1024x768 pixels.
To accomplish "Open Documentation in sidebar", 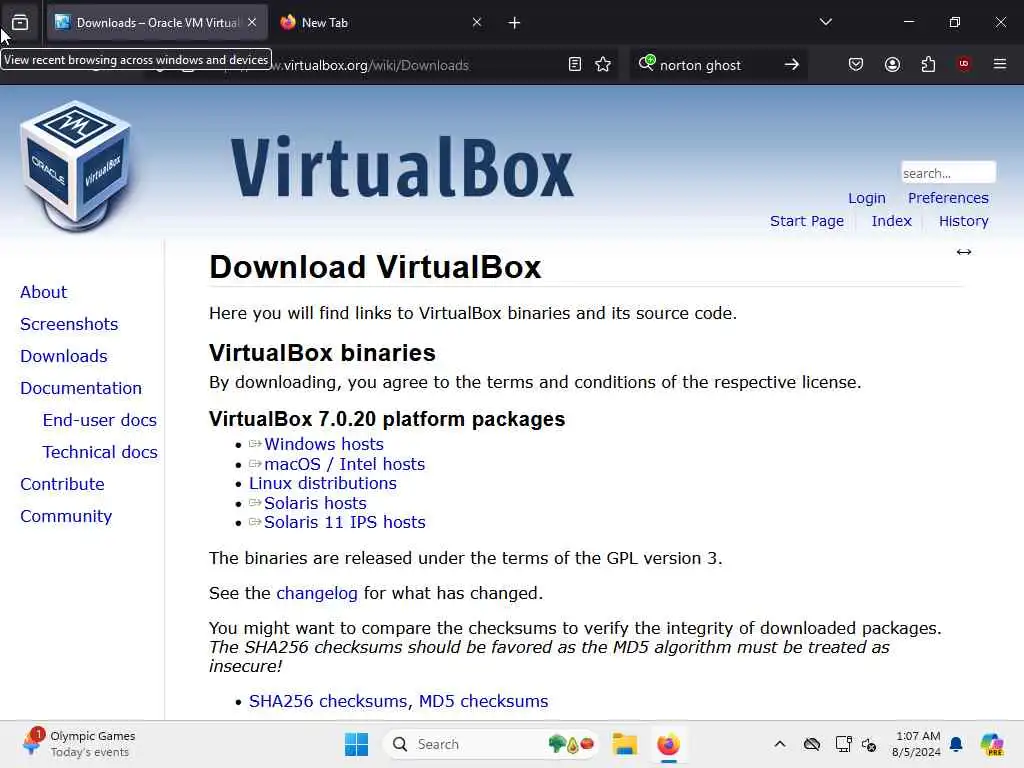I will coord(81,388).
